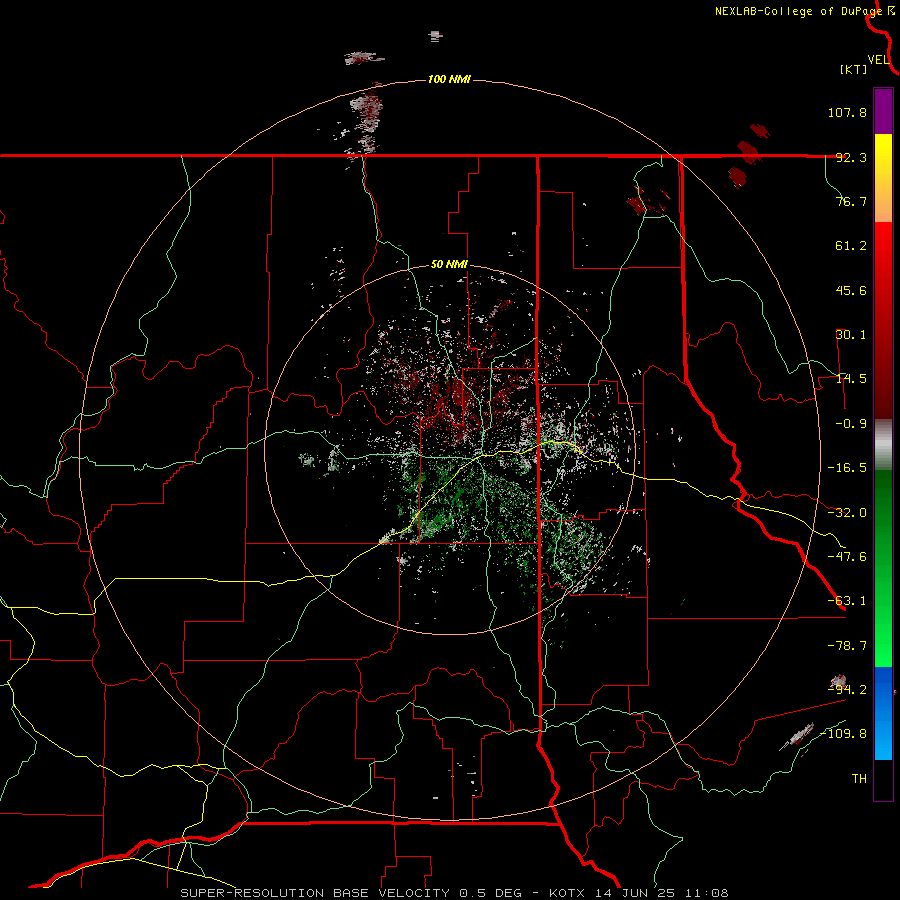Click the -47.6 legend value
The height and width of the screenshot is (900, 900).
pyautogui.click(x=847, y=557)
